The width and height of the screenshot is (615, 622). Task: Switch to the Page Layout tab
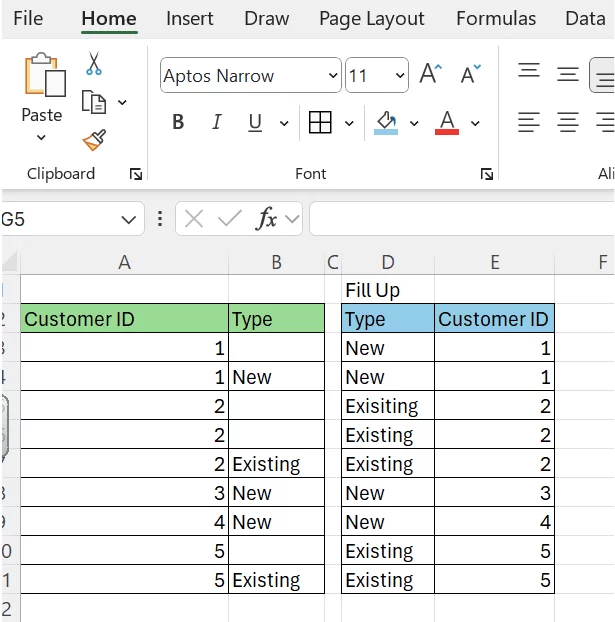[x=372, y=19]
